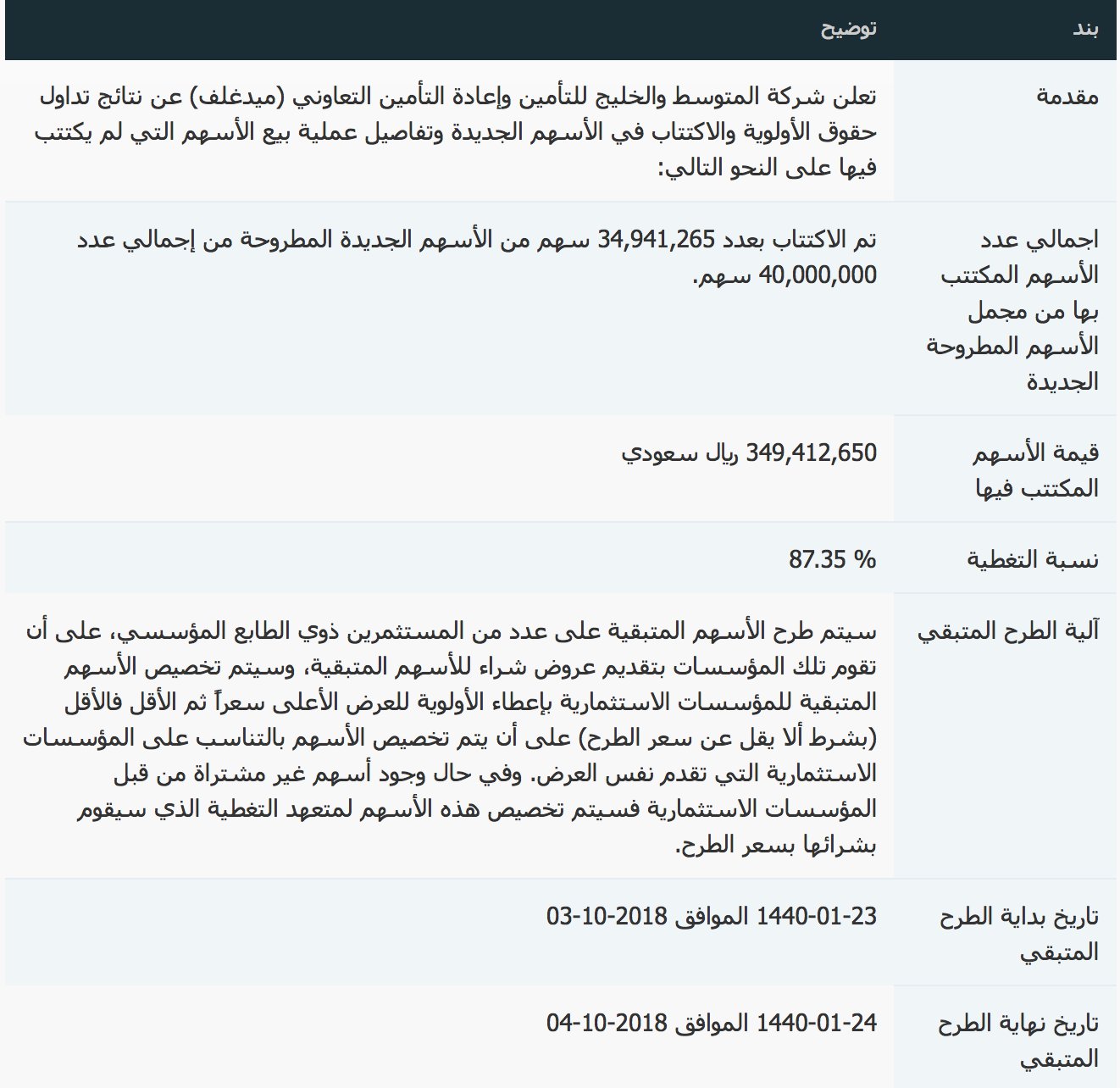This screenshot has width=1120, height=1088.
Task: Click the paragraph describing remaining offering mechanism
Action: point(449,737)
